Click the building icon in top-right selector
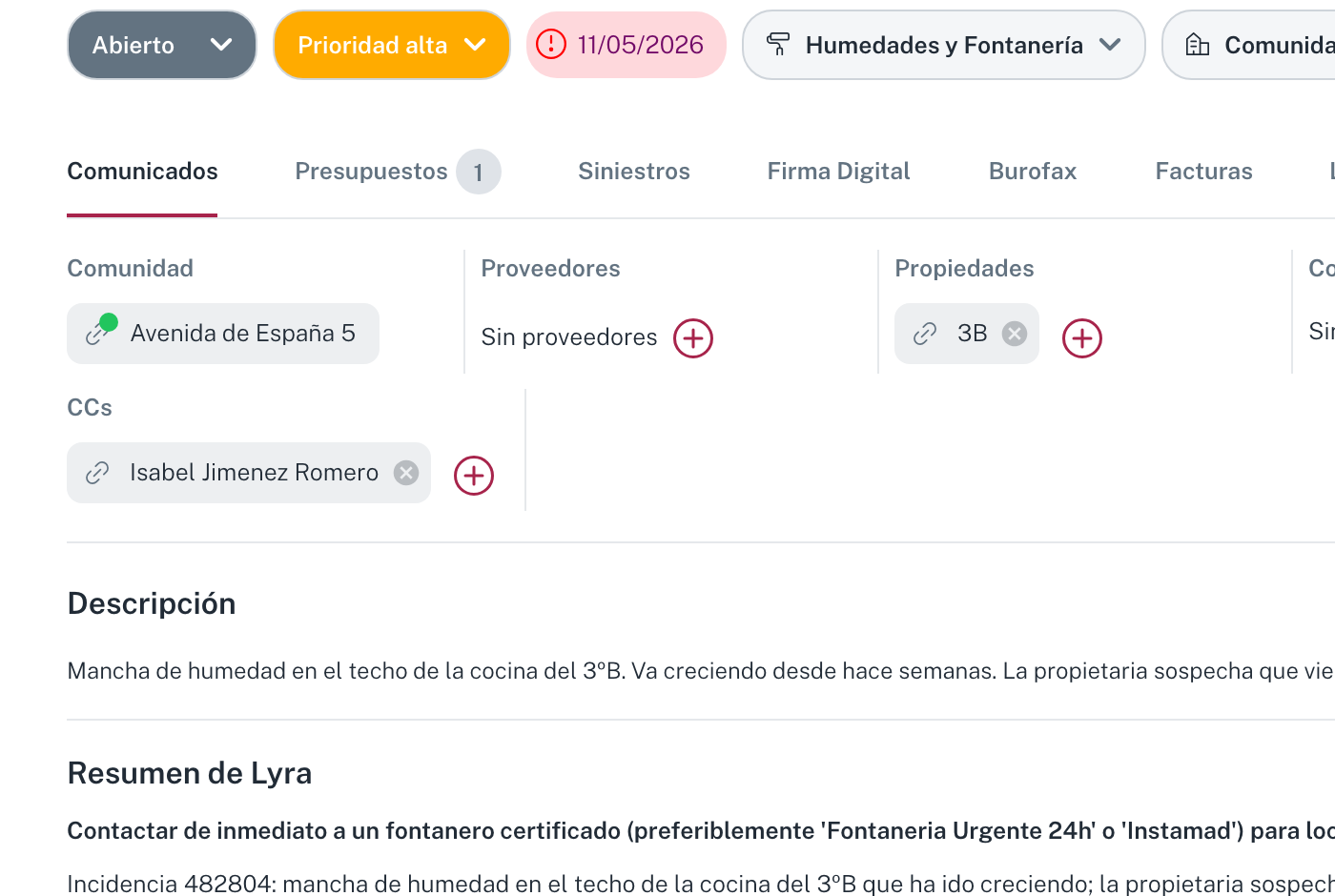The image size is (1335, 896). tap(1197, 44)
